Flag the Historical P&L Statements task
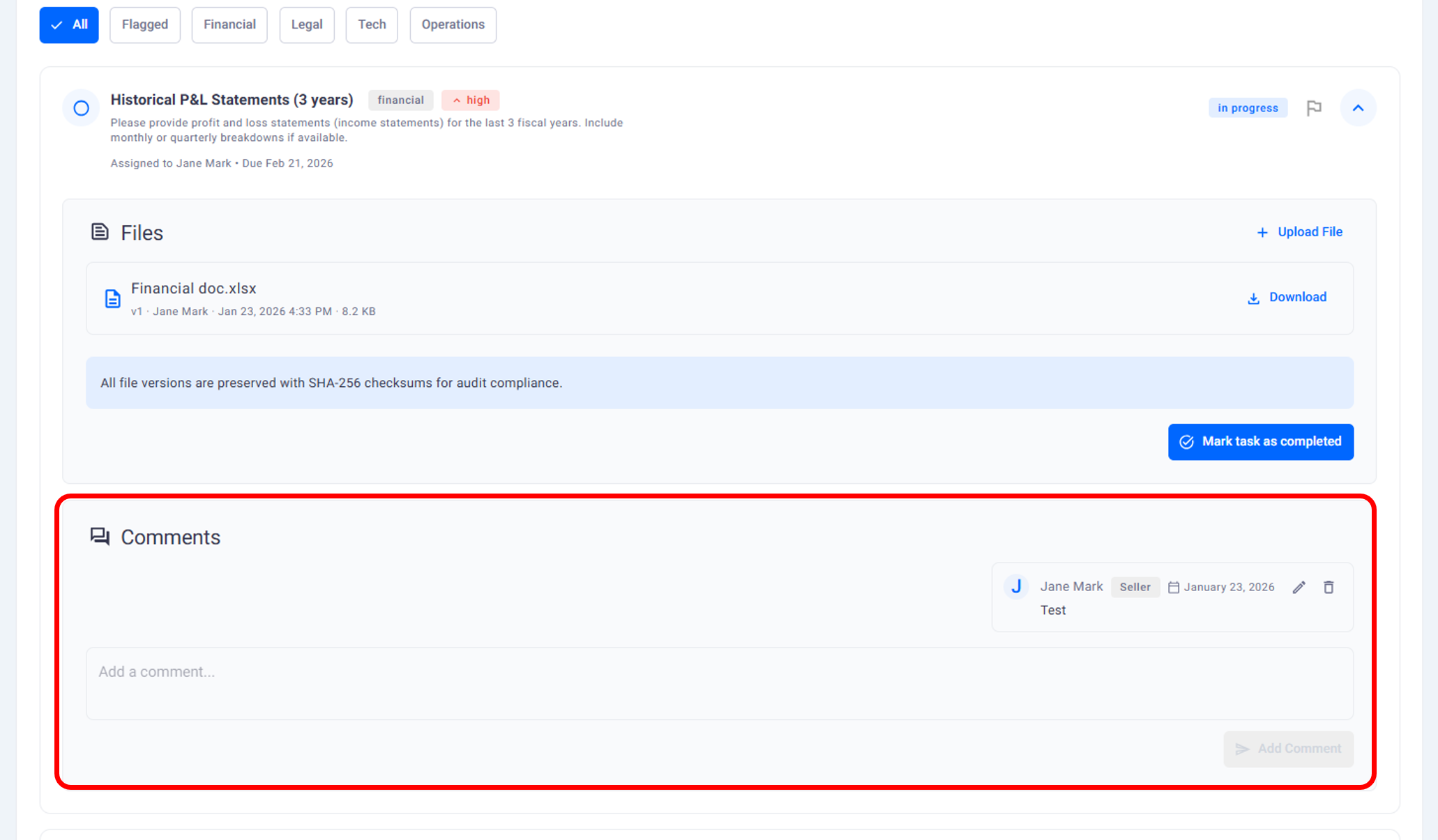Image resolution: width=1438 pixels, height=840 pixels. point(1314,108)
